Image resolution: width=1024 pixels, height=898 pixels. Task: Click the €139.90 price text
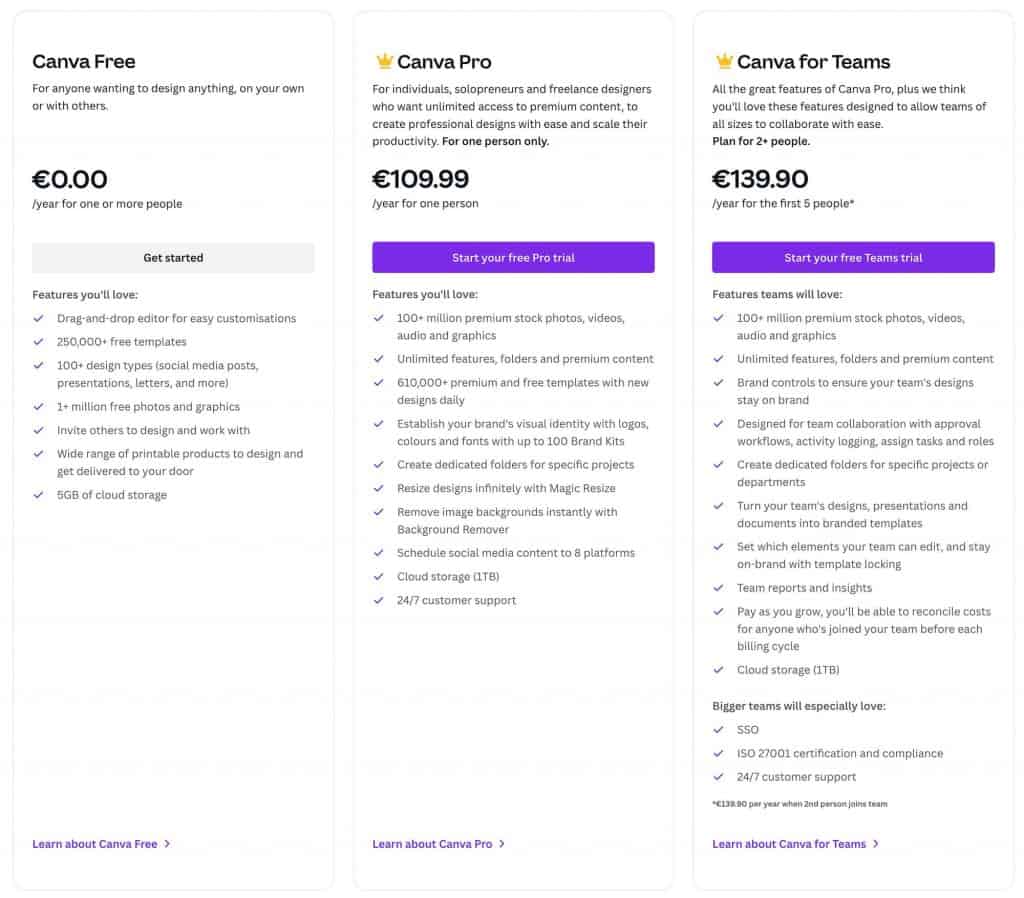758,179
